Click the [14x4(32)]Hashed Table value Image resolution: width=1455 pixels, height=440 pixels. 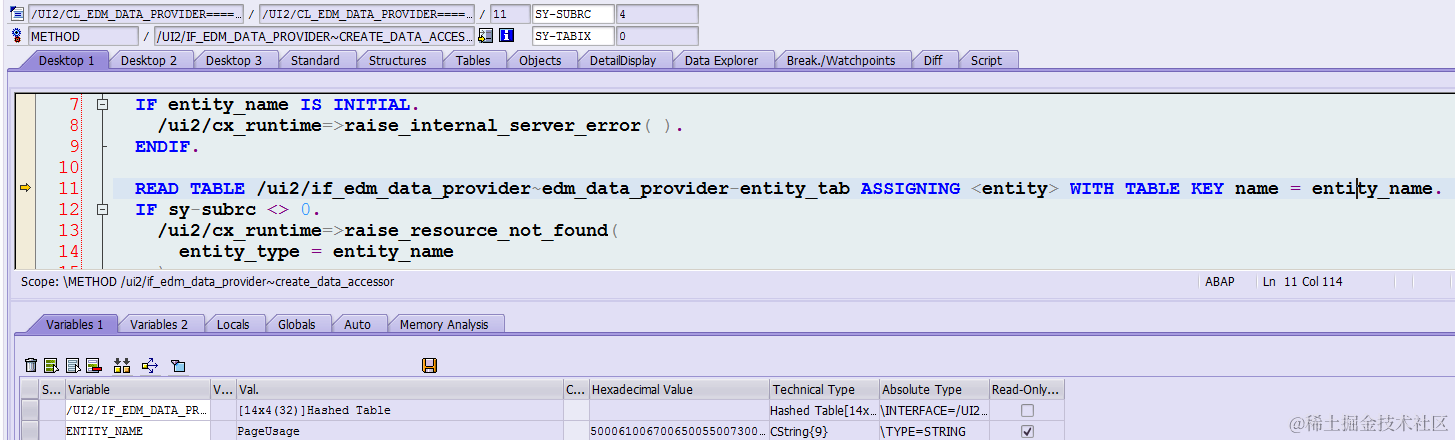click(399, 410)
